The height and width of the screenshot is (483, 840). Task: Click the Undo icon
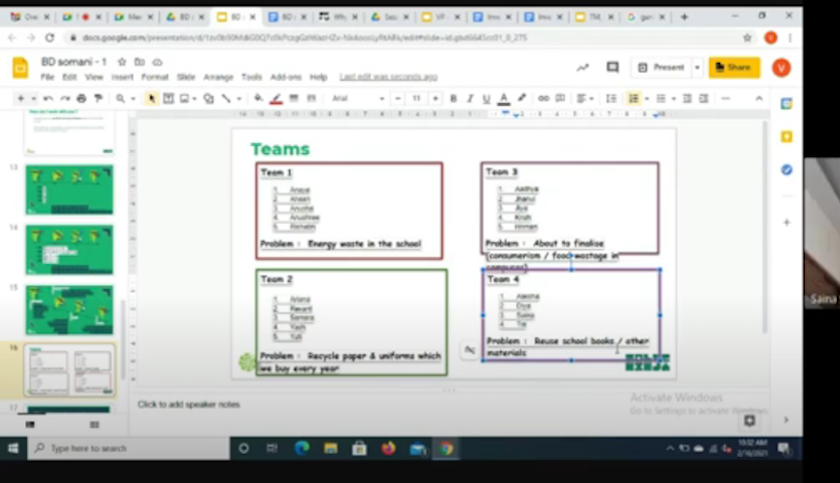click(48, 99)
